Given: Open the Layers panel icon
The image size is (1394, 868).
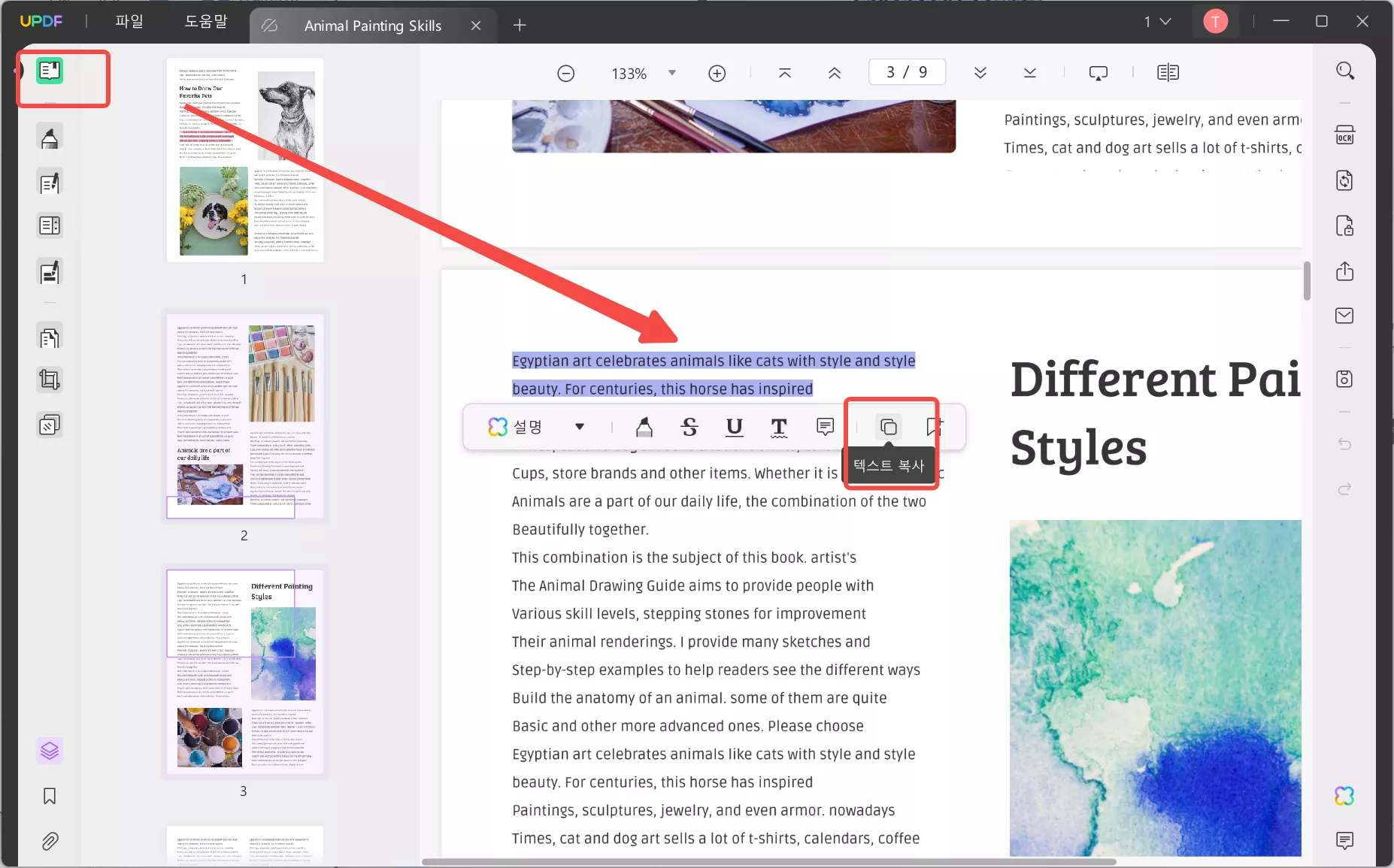Looking at the screenshot, I should (50, 751).
